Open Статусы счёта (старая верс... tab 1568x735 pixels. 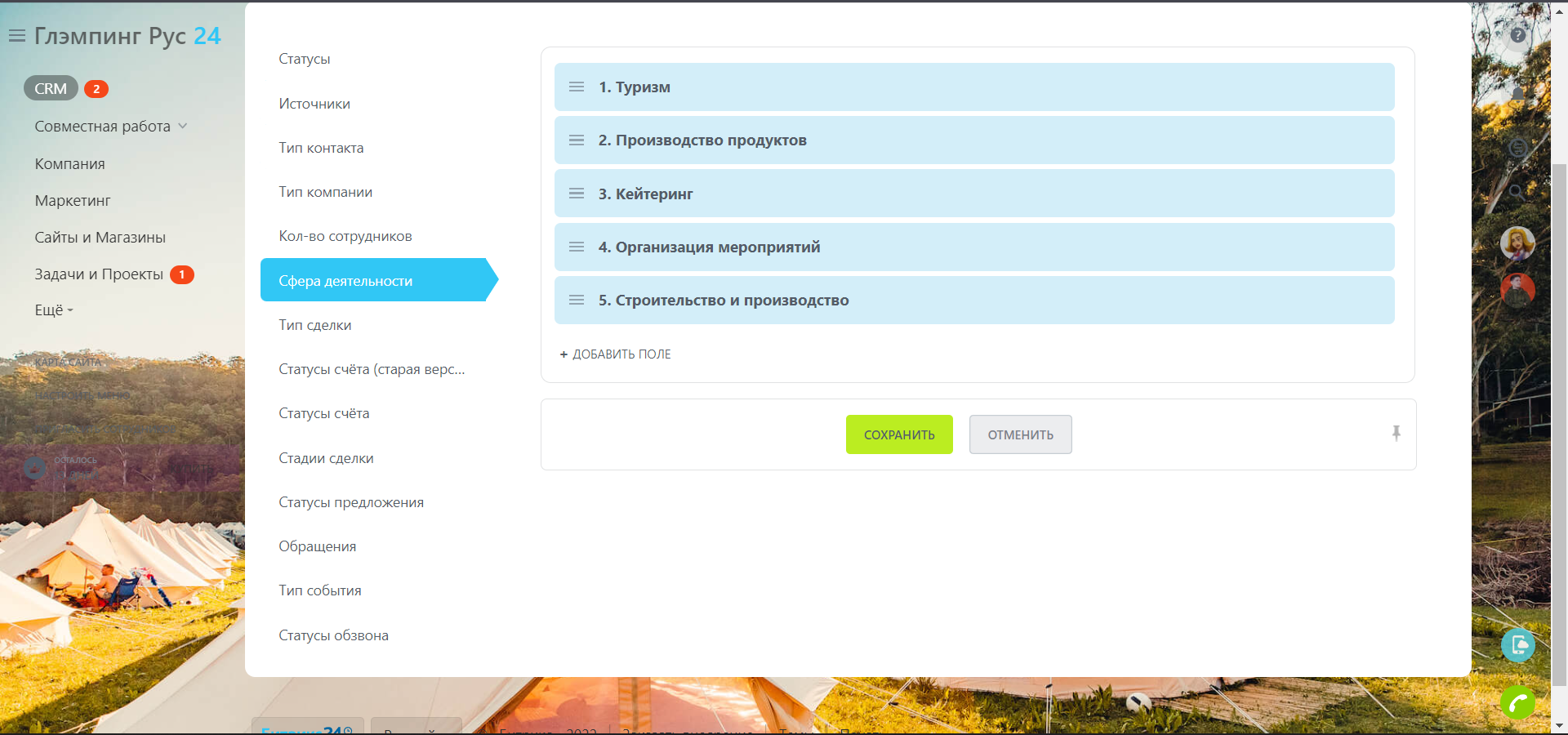pos(372,369)
